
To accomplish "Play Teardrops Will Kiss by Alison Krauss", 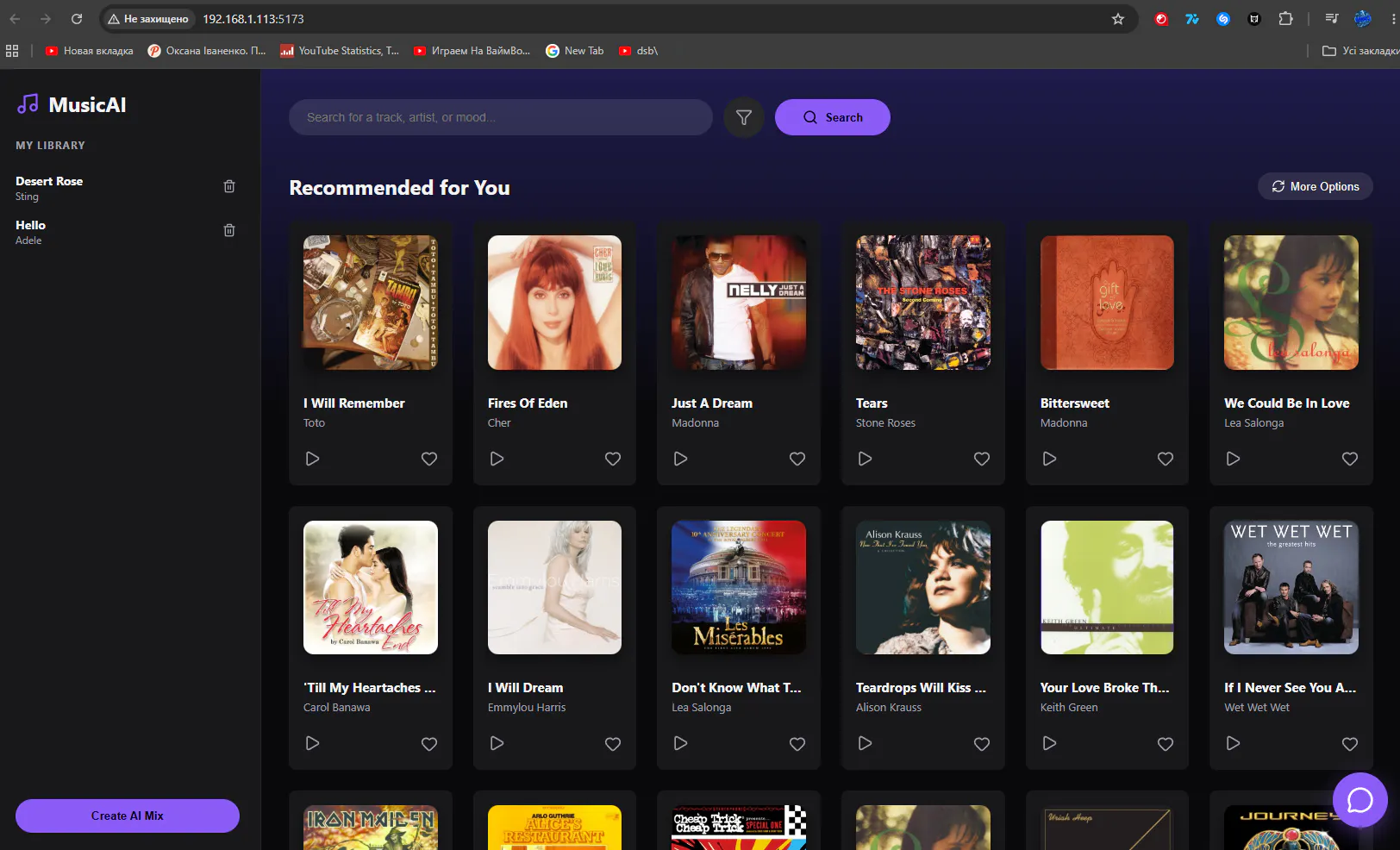I will click(x=866, y=743).
